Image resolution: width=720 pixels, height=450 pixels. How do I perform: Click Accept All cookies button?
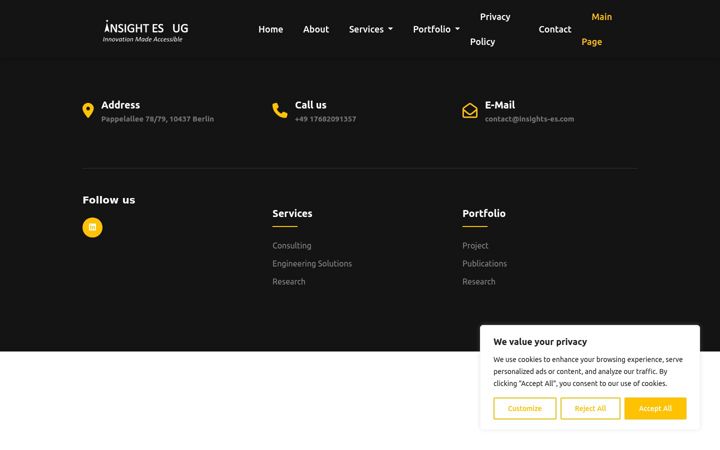click(655, 408)
